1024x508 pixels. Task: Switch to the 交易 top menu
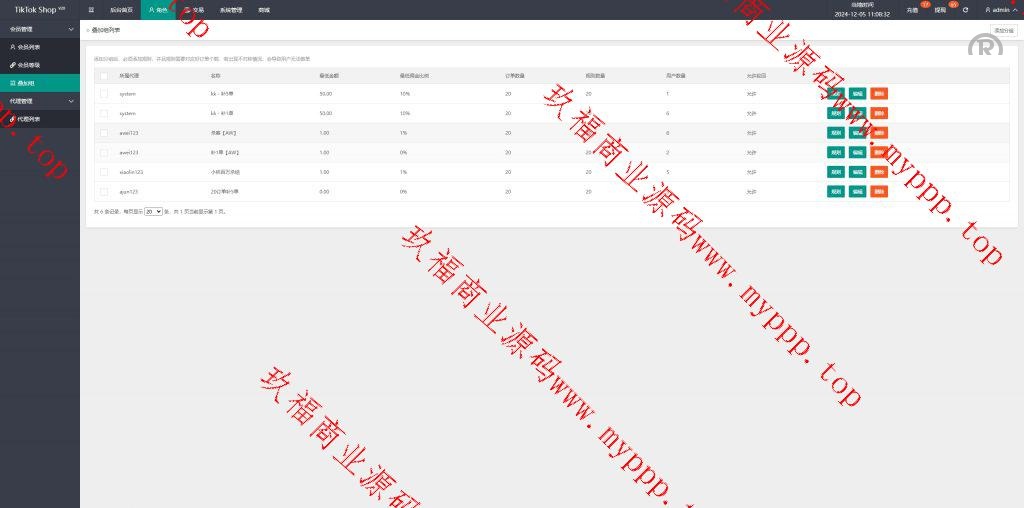[196, 9]
